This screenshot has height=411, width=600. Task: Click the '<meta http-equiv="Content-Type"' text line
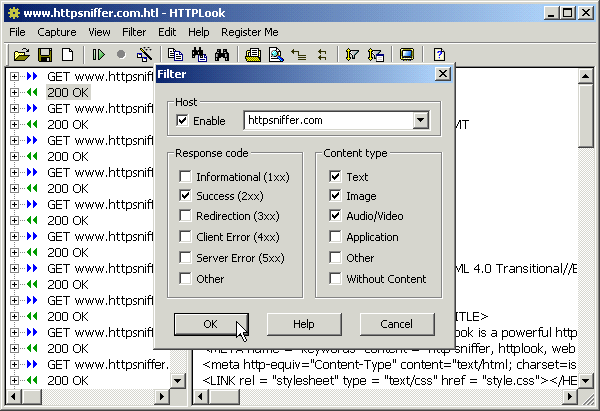click(389, 364)
